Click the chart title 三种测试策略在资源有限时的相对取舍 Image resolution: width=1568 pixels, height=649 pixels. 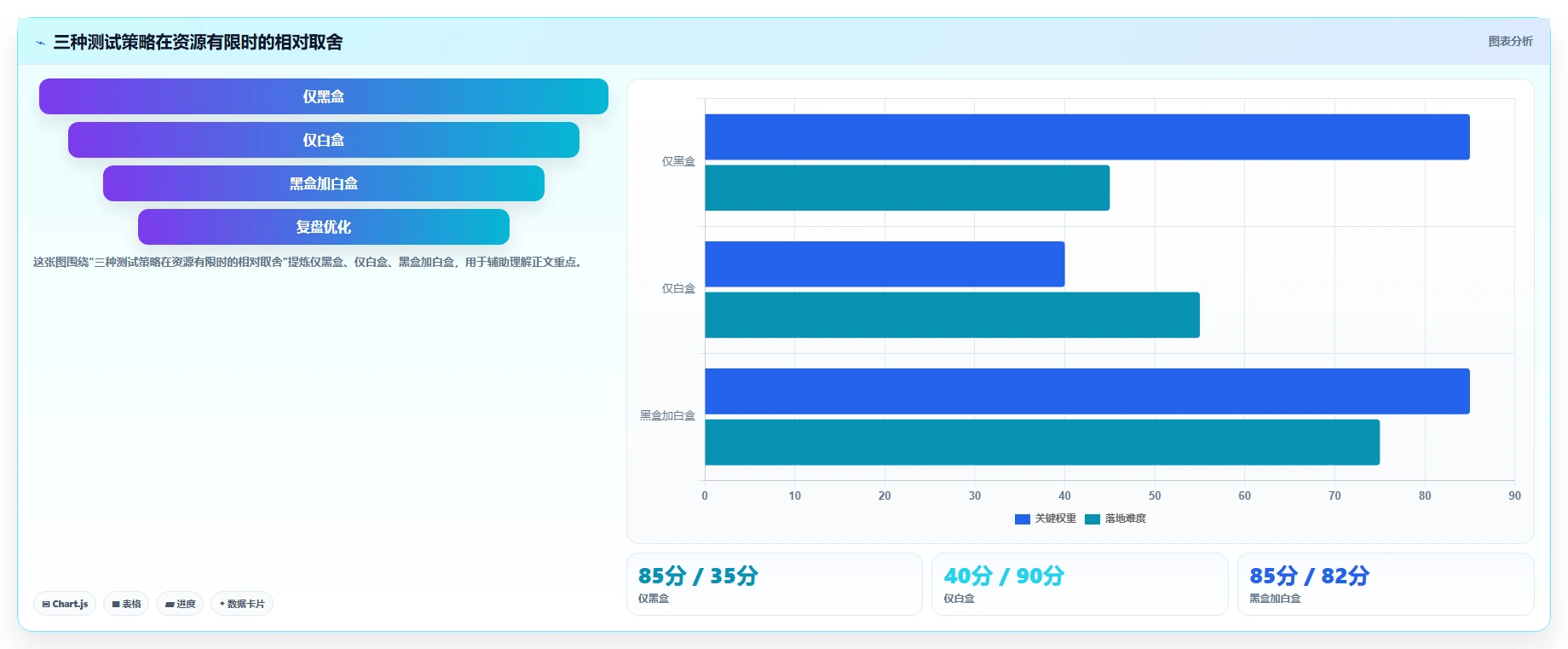[x=198, y=42]
